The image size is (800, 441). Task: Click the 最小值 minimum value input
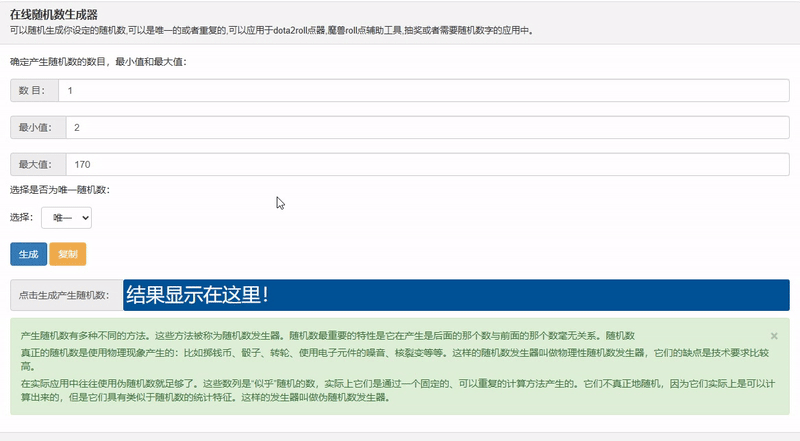tap(428, 128)
